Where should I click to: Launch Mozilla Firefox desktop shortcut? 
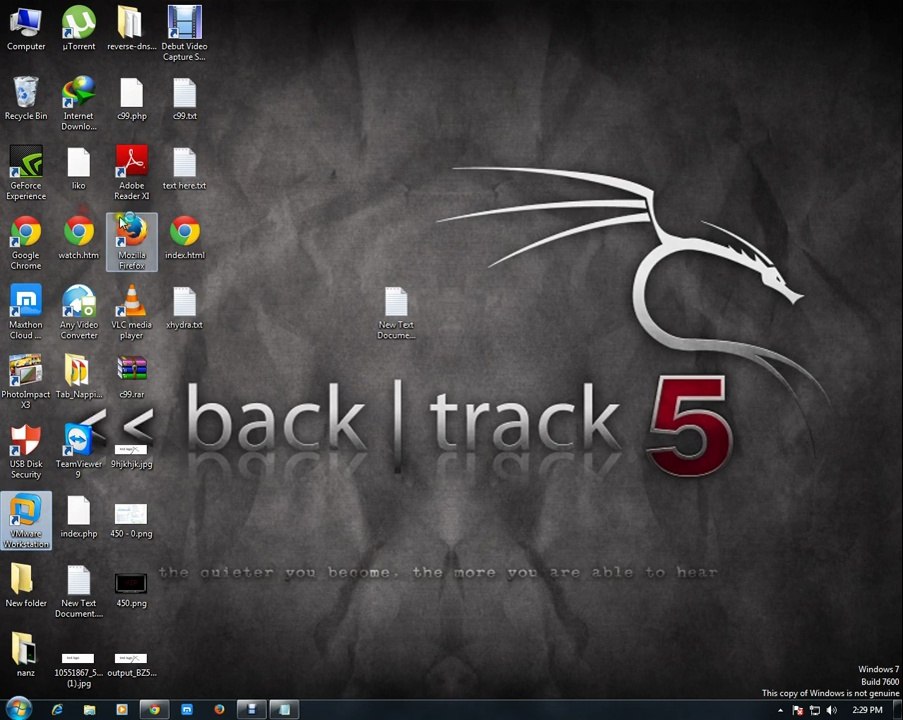[131, 242]
